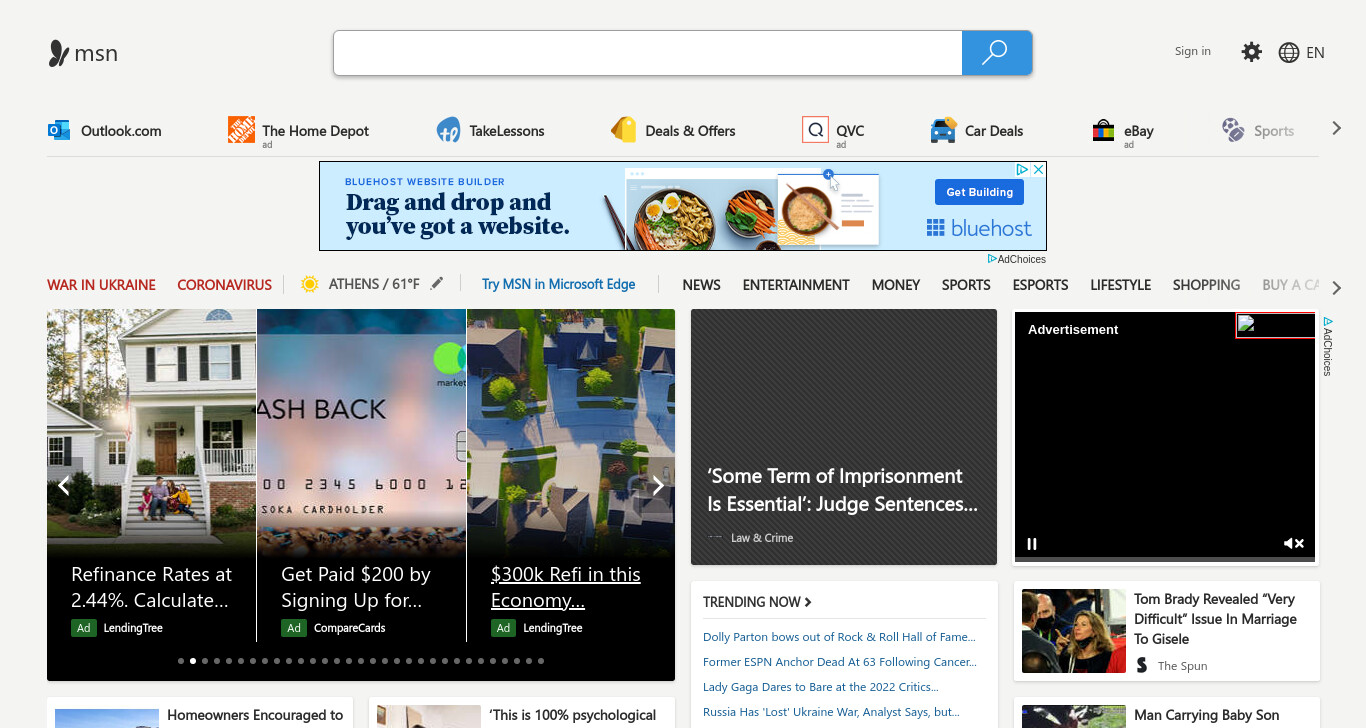
Task: Open the $300k Refi in this Economy link
Action: click(x=566, y=587)
